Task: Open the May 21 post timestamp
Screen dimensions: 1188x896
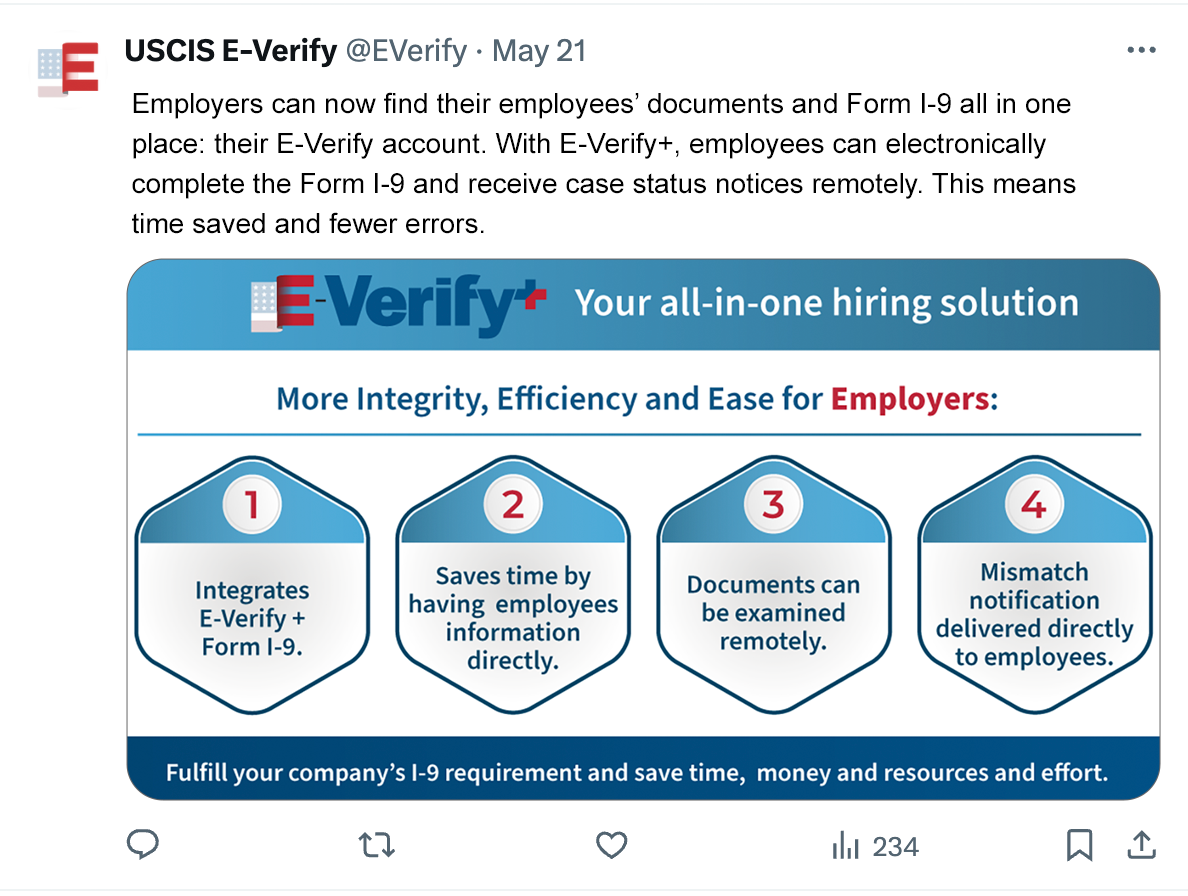Action: point(540,51)
